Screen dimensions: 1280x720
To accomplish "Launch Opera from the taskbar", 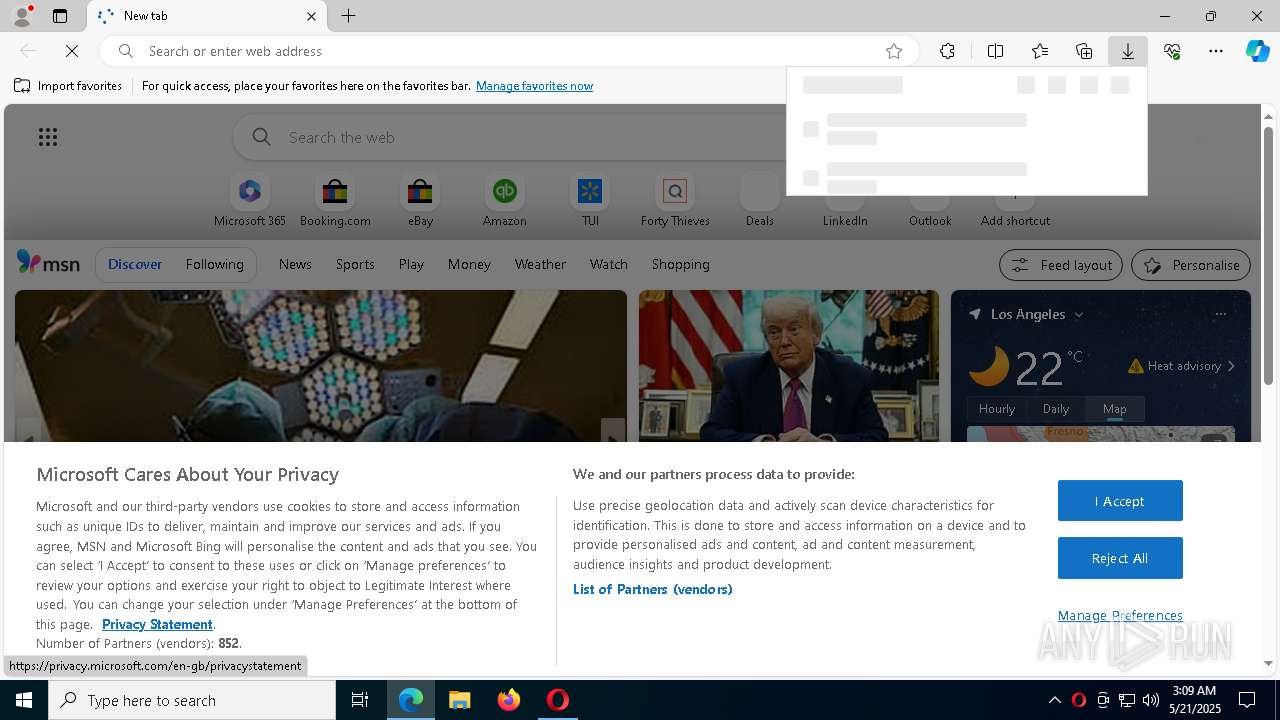I will point(558,700).
